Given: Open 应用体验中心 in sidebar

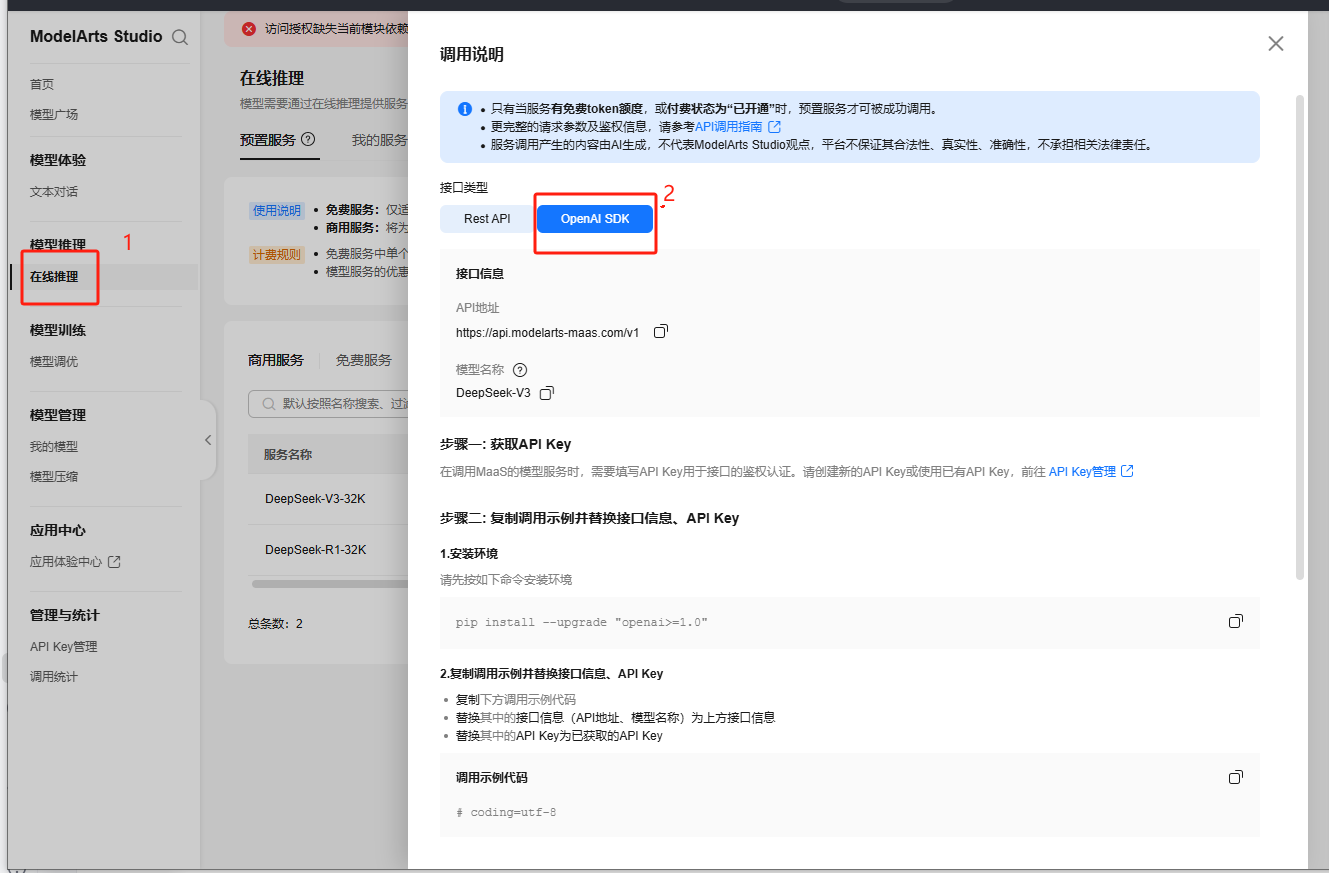Looking at the screenshot, I should (x=66, y=562).
